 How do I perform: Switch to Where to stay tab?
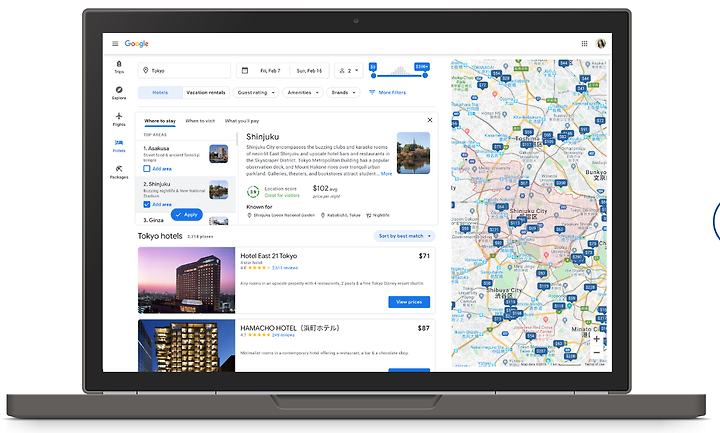(160, 121)
